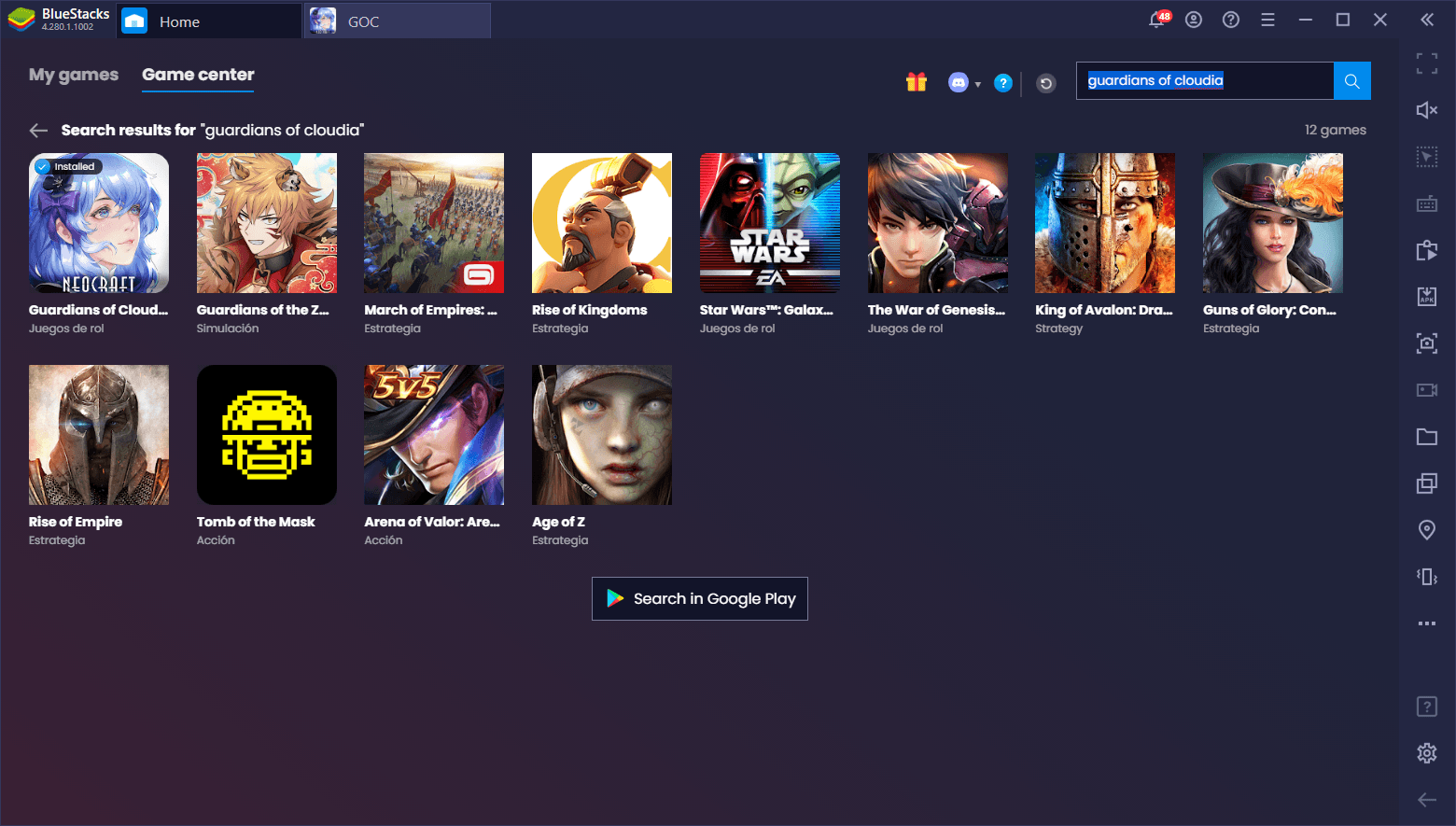Open the hamburger menu in title bar
The width and height of the screenshot is (1456, 826).
point(1267,20)
